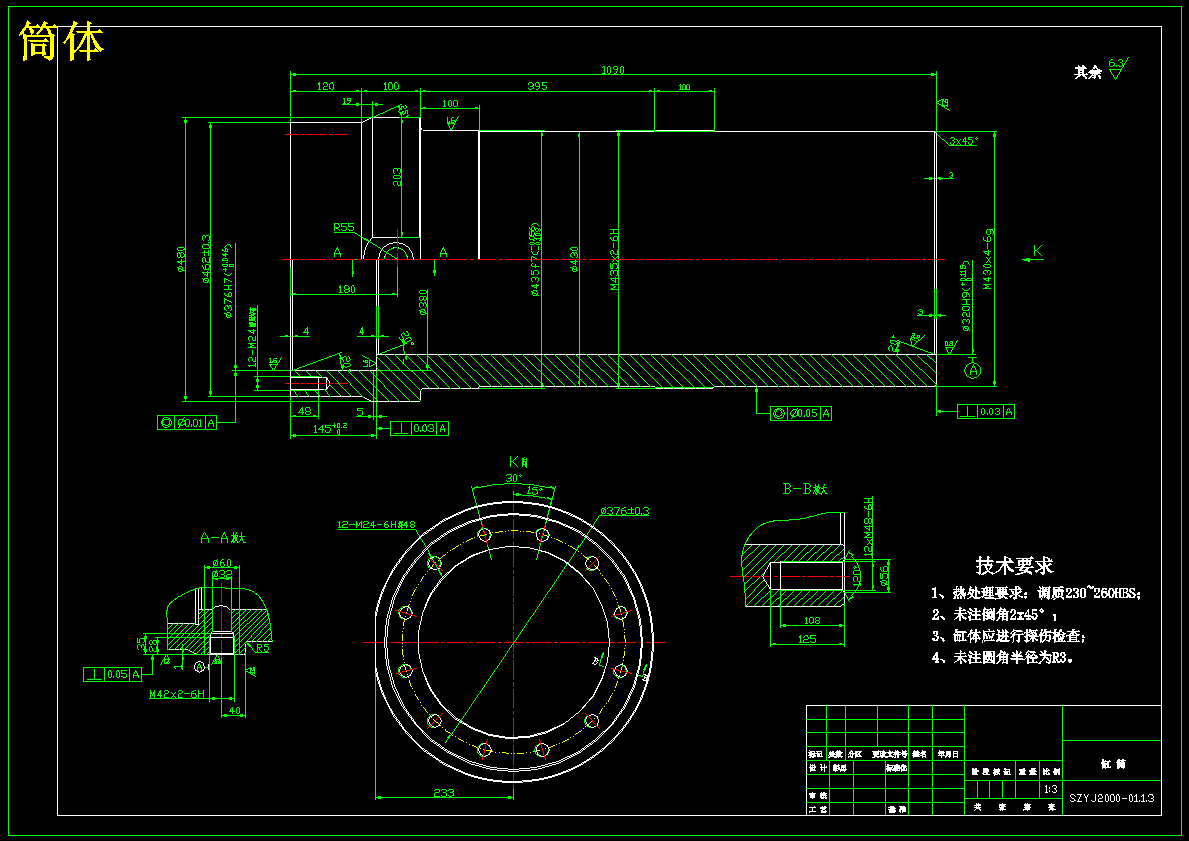Click the "比例" title block label

click(x=1052, y=771)
